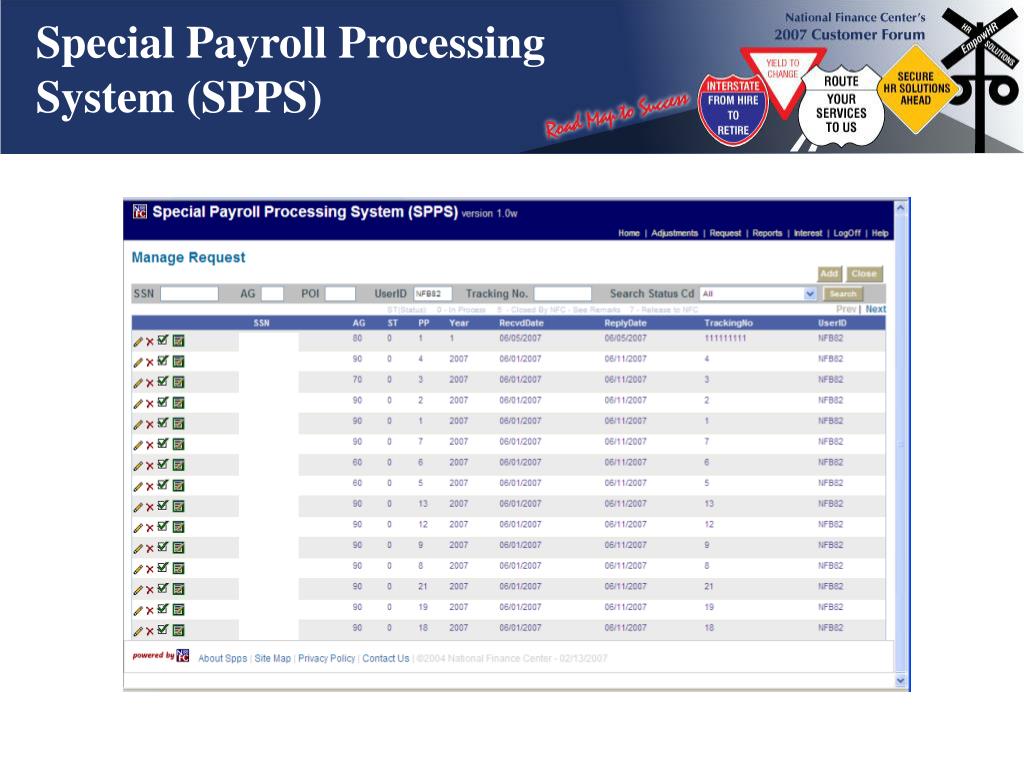The height and width of the screenshot is (768, 1024).
Task: Open the Contact Us footer link
Action: click(385, 658)
